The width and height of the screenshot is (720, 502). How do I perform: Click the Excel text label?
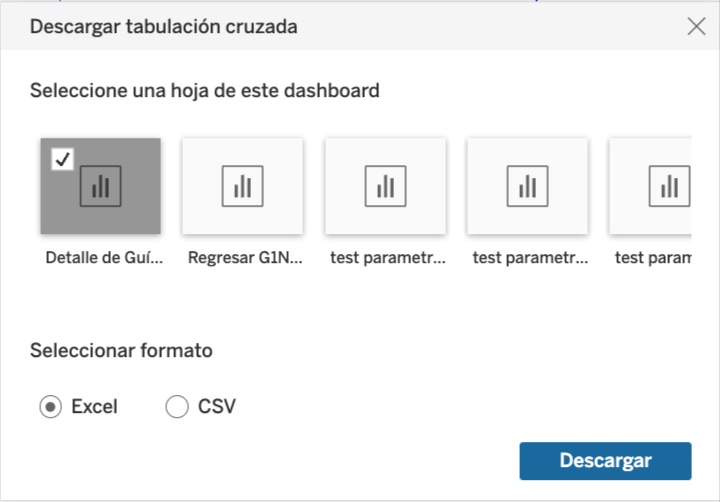click(95, 406)
